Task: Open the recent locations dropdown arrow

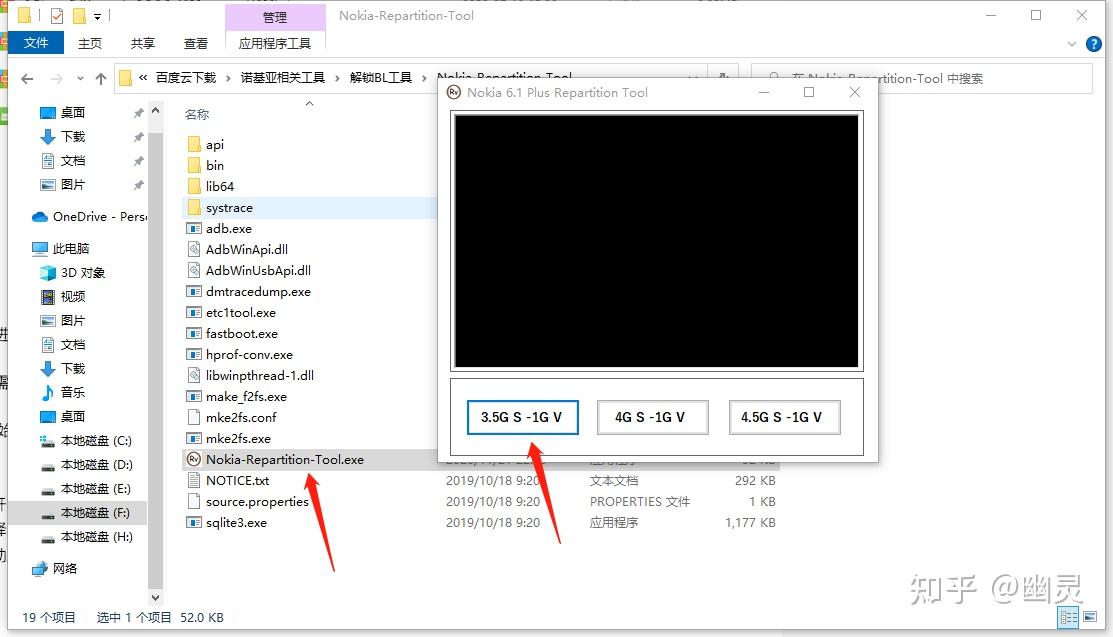Action: [80, 79]
